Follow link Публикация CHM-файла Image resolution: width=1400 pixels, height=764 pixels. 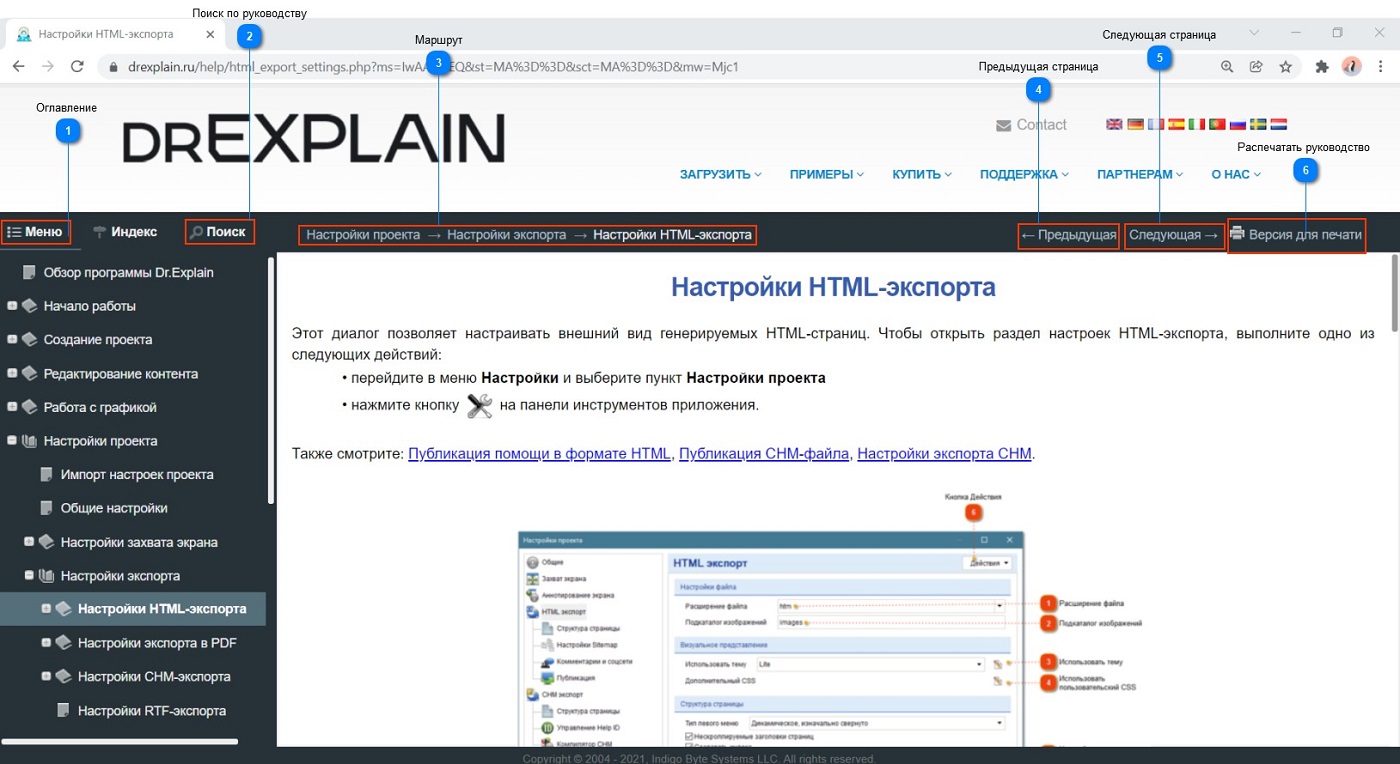point(765,453)
